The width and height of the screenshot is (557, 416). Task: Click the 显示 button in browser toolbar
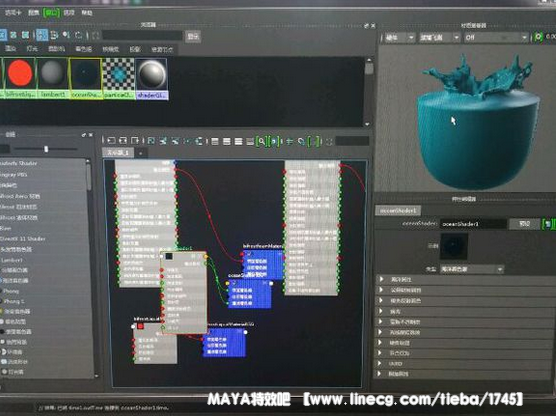pyautogui.click(x=193, y=36)
